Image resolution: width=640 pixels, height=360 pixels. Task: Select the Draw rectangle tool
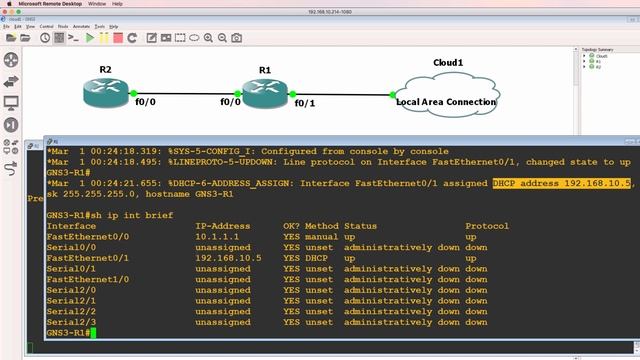point(180,38)
